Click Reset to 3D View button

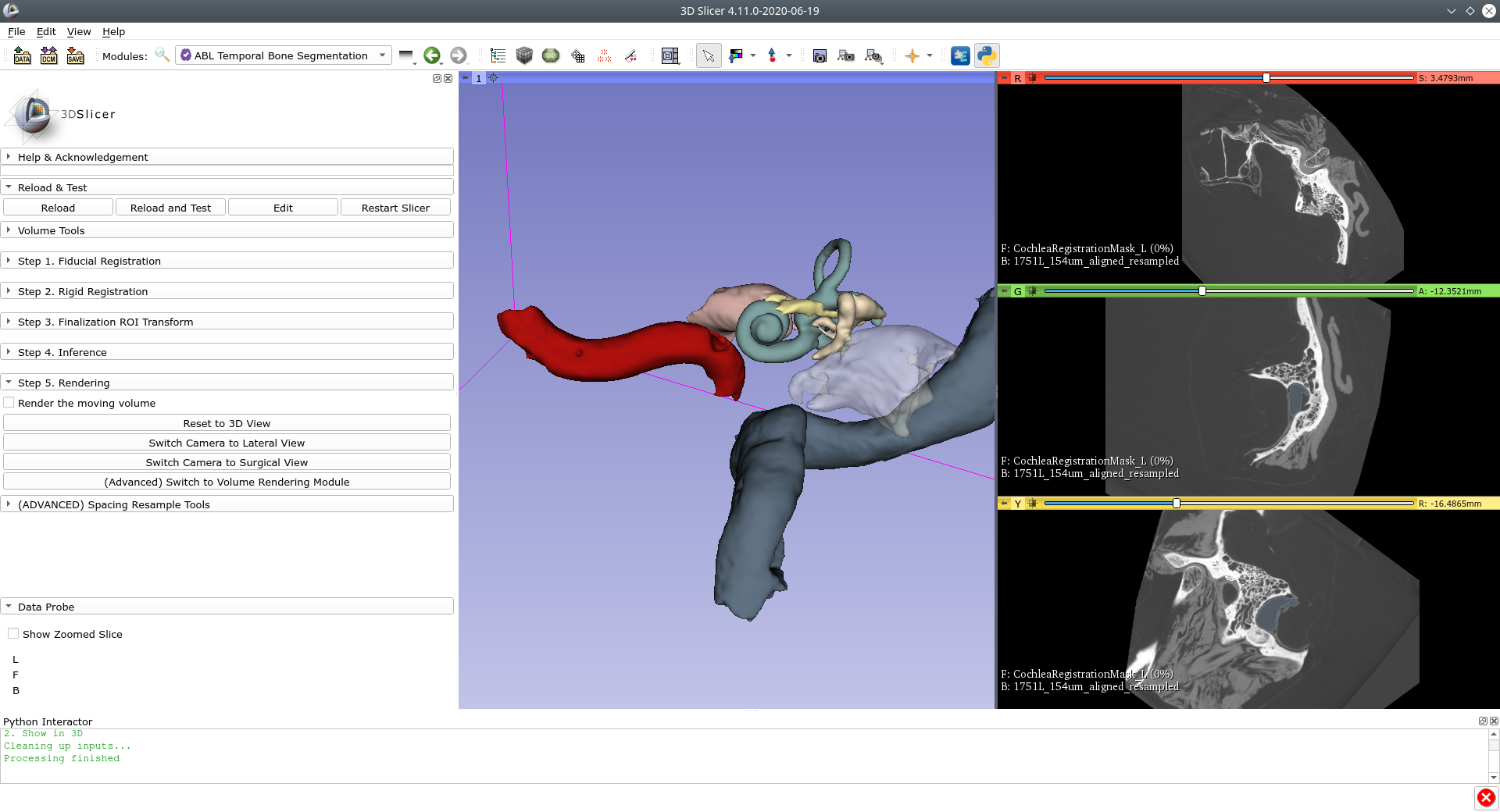pos(227,423)
